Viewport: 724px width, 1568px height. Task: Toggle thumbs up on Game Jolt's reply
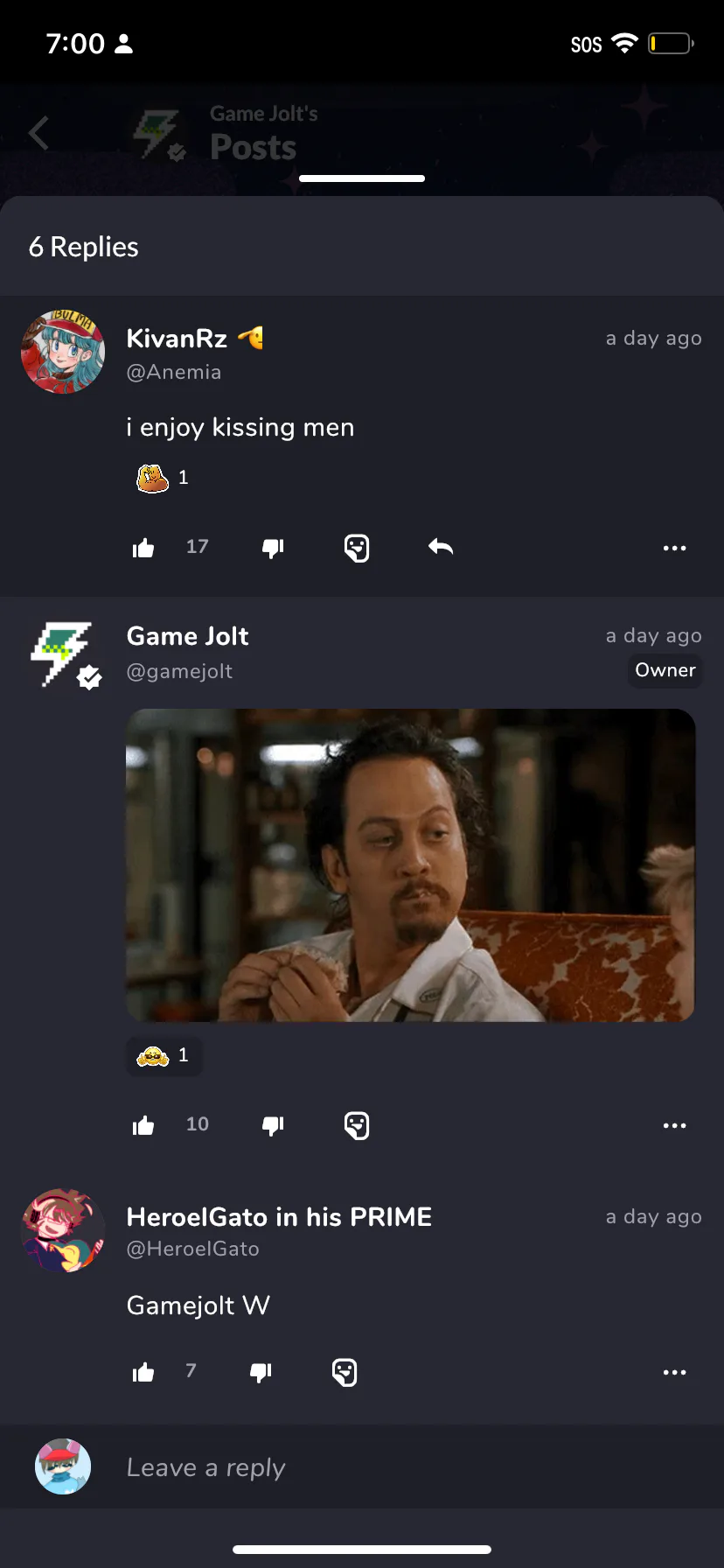click(x=143, y=1126)
